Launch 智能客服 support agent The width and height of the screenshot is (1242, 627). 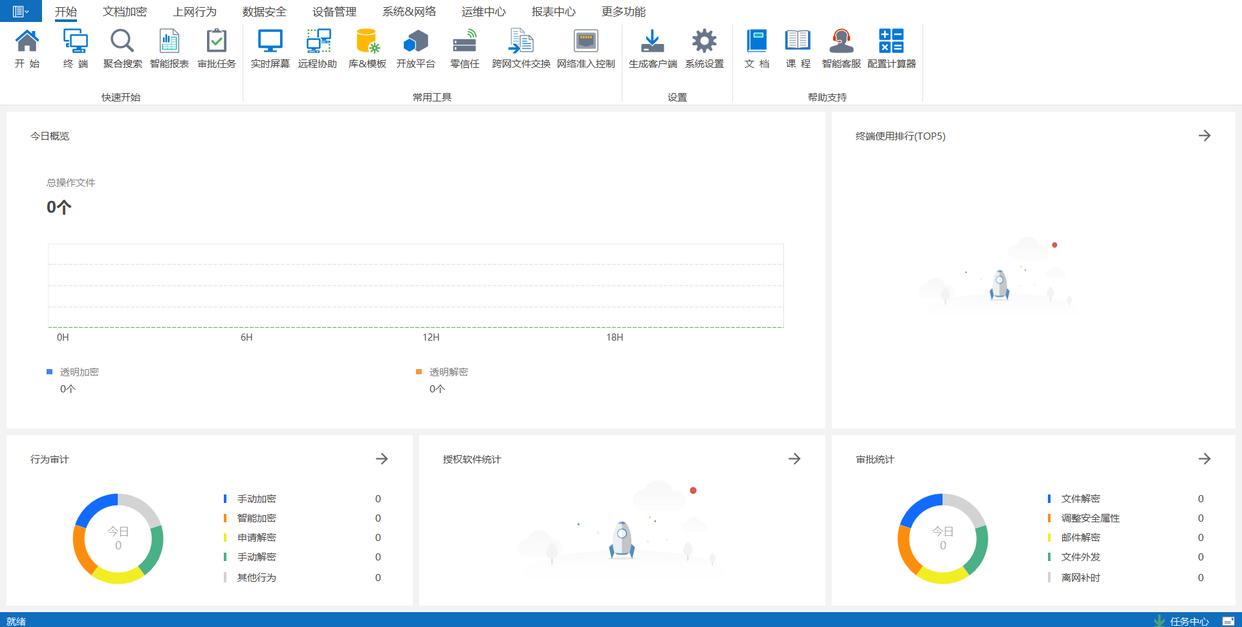tap(841, 42)
